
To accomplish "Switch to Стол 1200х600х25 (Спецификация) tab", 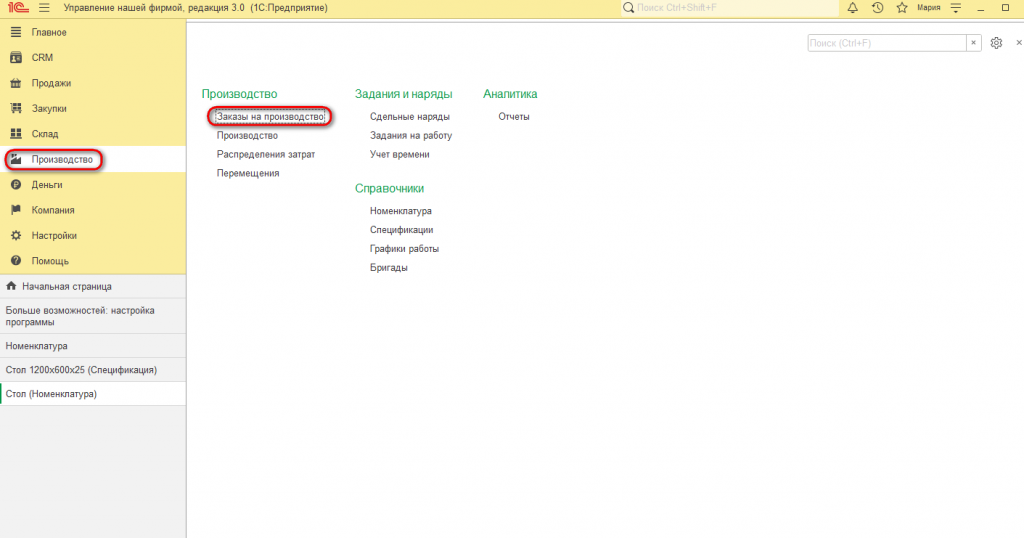I will click(x=93, y=370).
